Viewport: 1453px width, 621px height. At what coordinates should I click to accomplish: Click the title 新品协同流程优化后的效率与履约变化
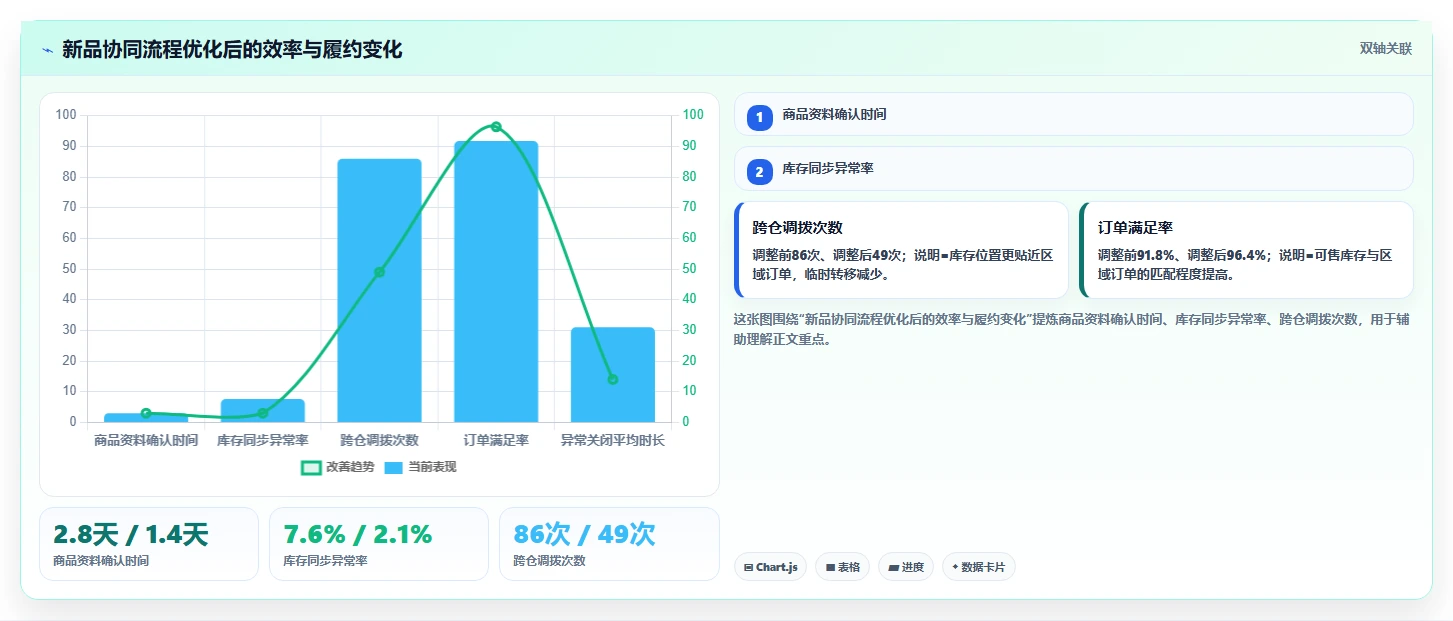pyautogui.click(x=232, y=50)
